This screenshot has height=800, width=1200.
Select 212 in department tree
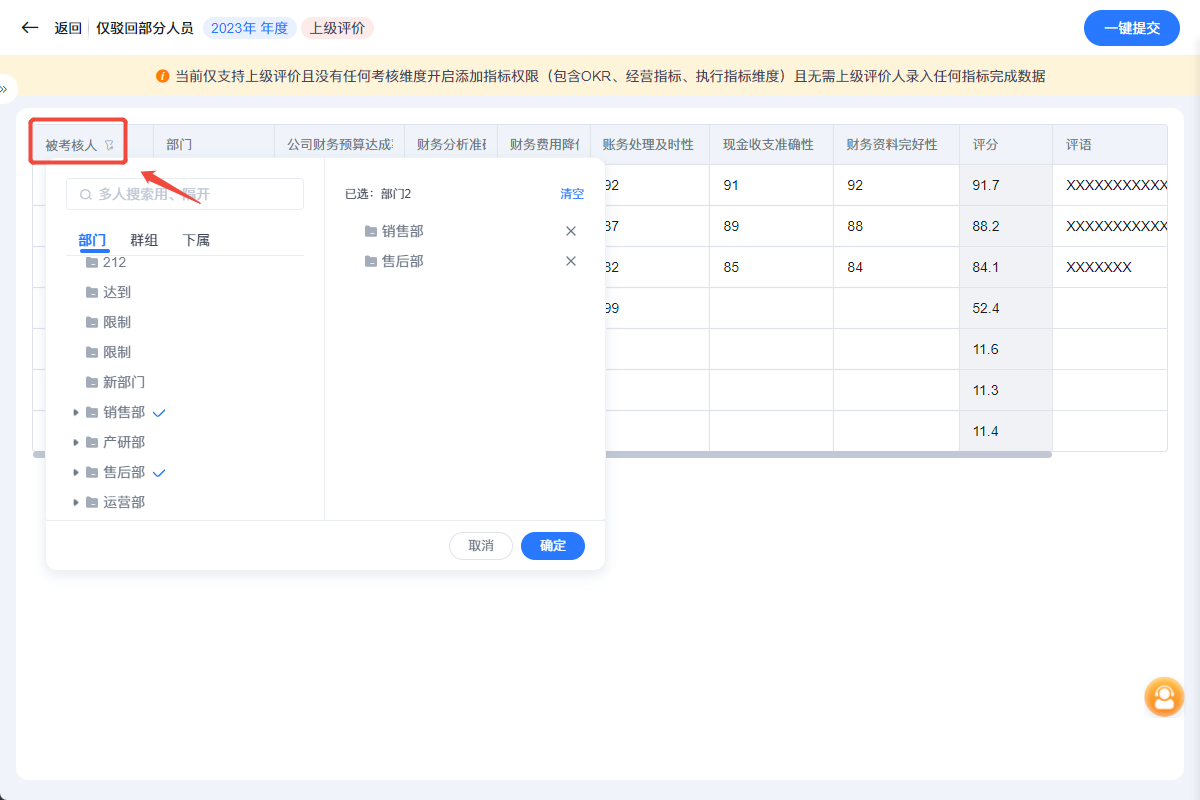pyautogui.click(x=114, y=262)
